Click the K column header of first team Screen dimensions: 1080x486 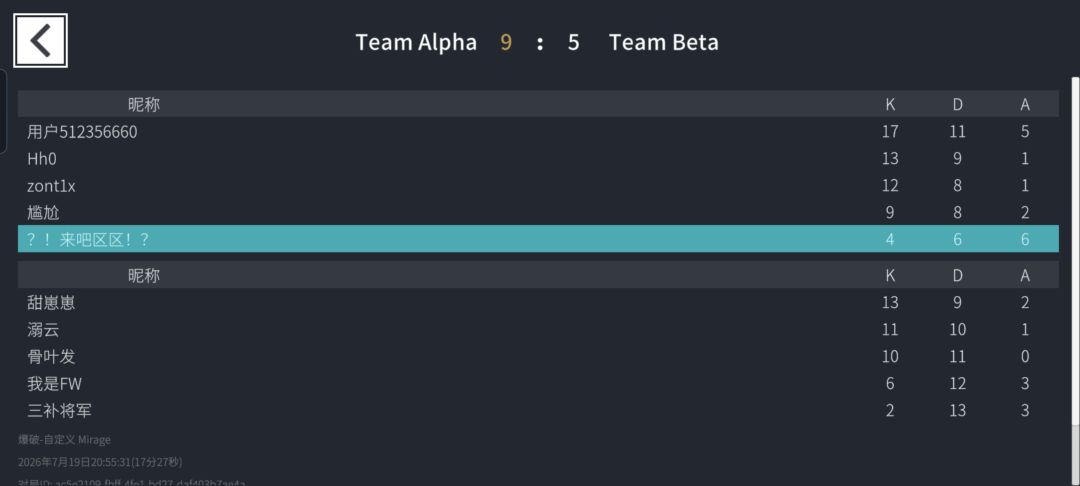tap(890, 105)
